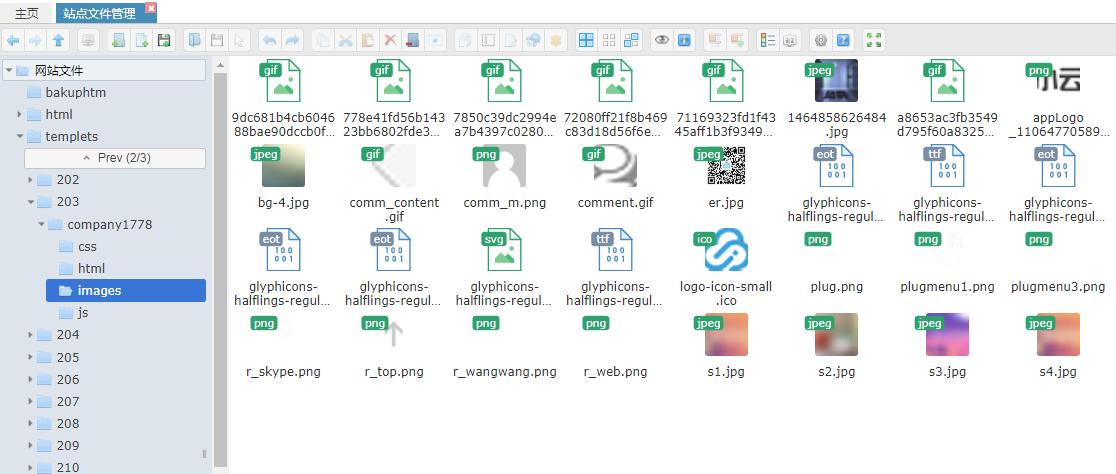Viewport: 1116px width, 474px height.
Task: Click the Select none toolbar icon
Action: tap(609, 41)
